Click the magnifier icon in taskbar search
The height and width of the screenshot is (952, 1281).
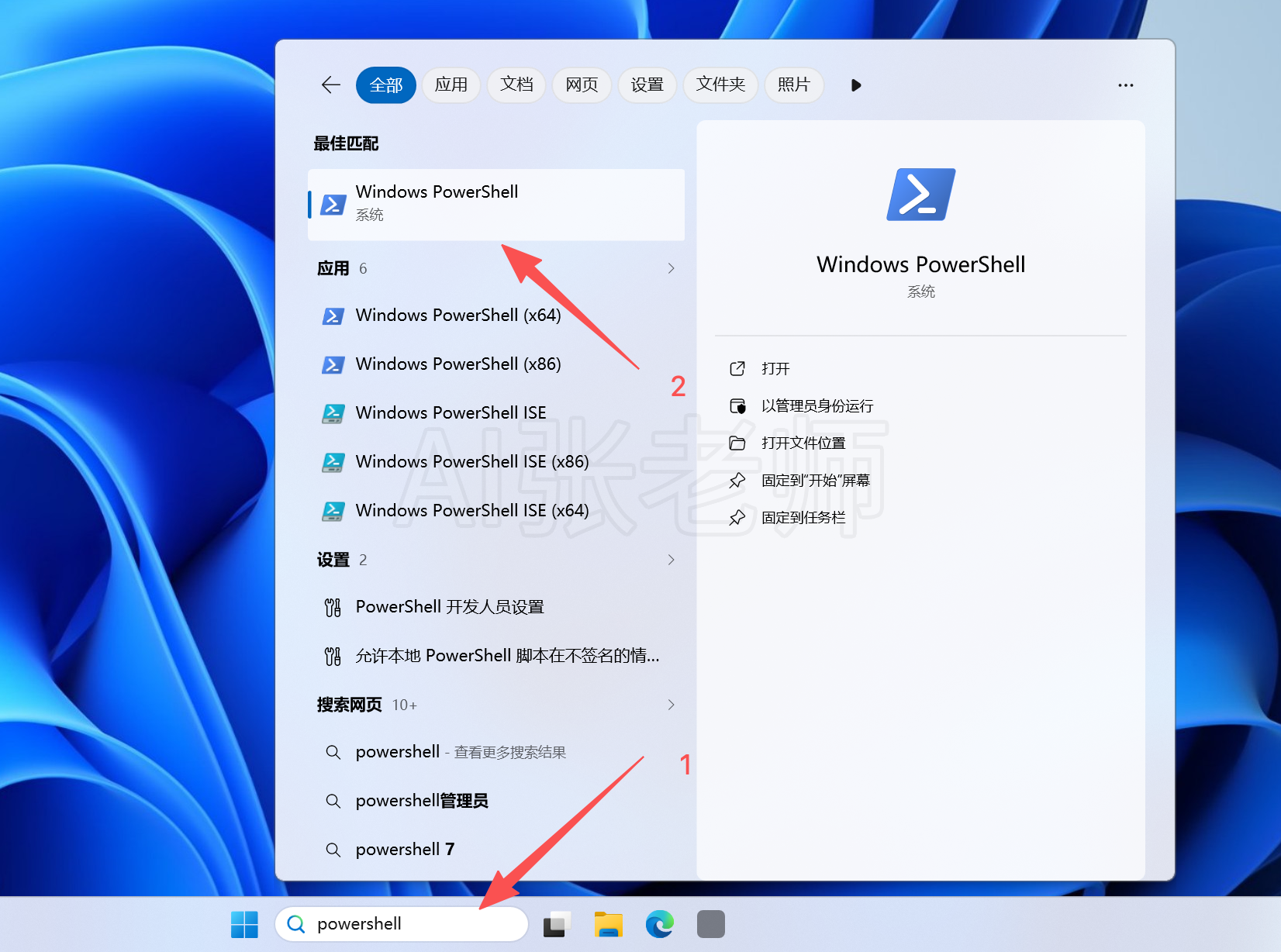pos(296,924)
